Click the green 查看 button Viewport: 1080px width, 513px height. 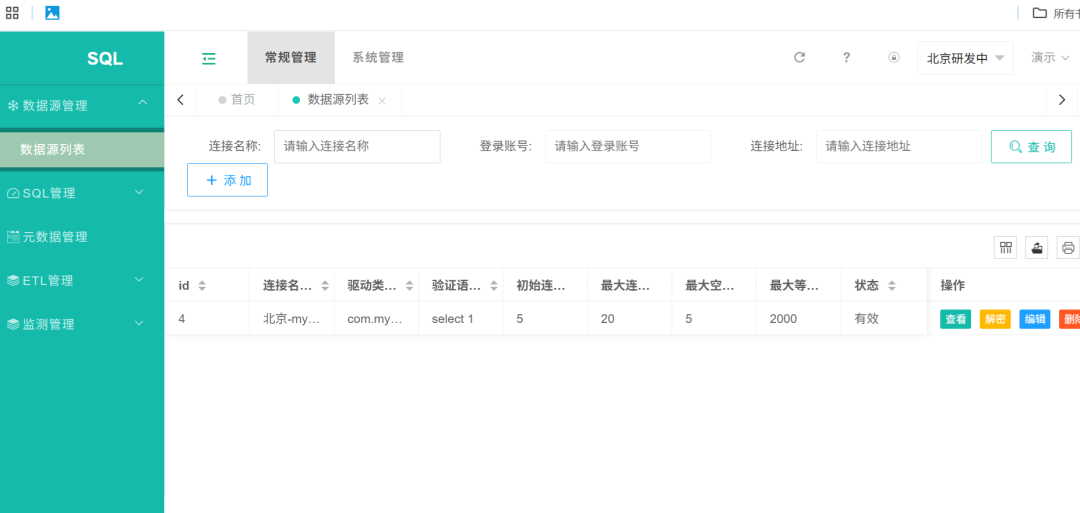[x=955, y=319]
